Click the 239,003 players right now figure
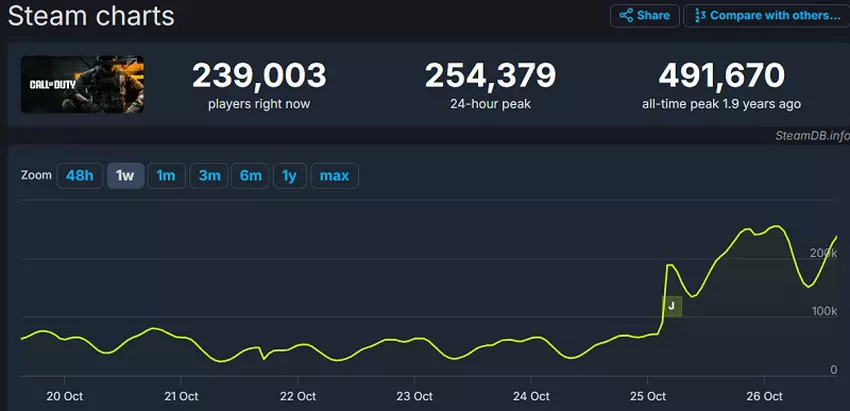850x411 pixels. click(259, 76)
